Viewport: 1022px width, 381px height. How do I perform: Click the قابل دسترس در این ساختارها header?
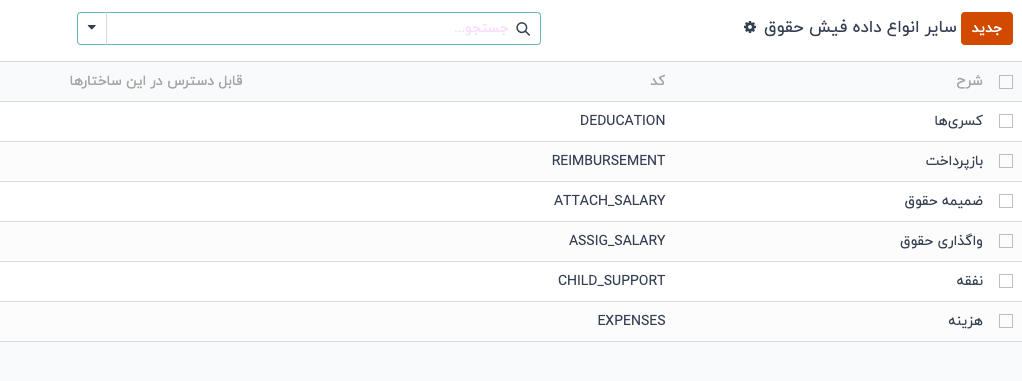(156, 81)
